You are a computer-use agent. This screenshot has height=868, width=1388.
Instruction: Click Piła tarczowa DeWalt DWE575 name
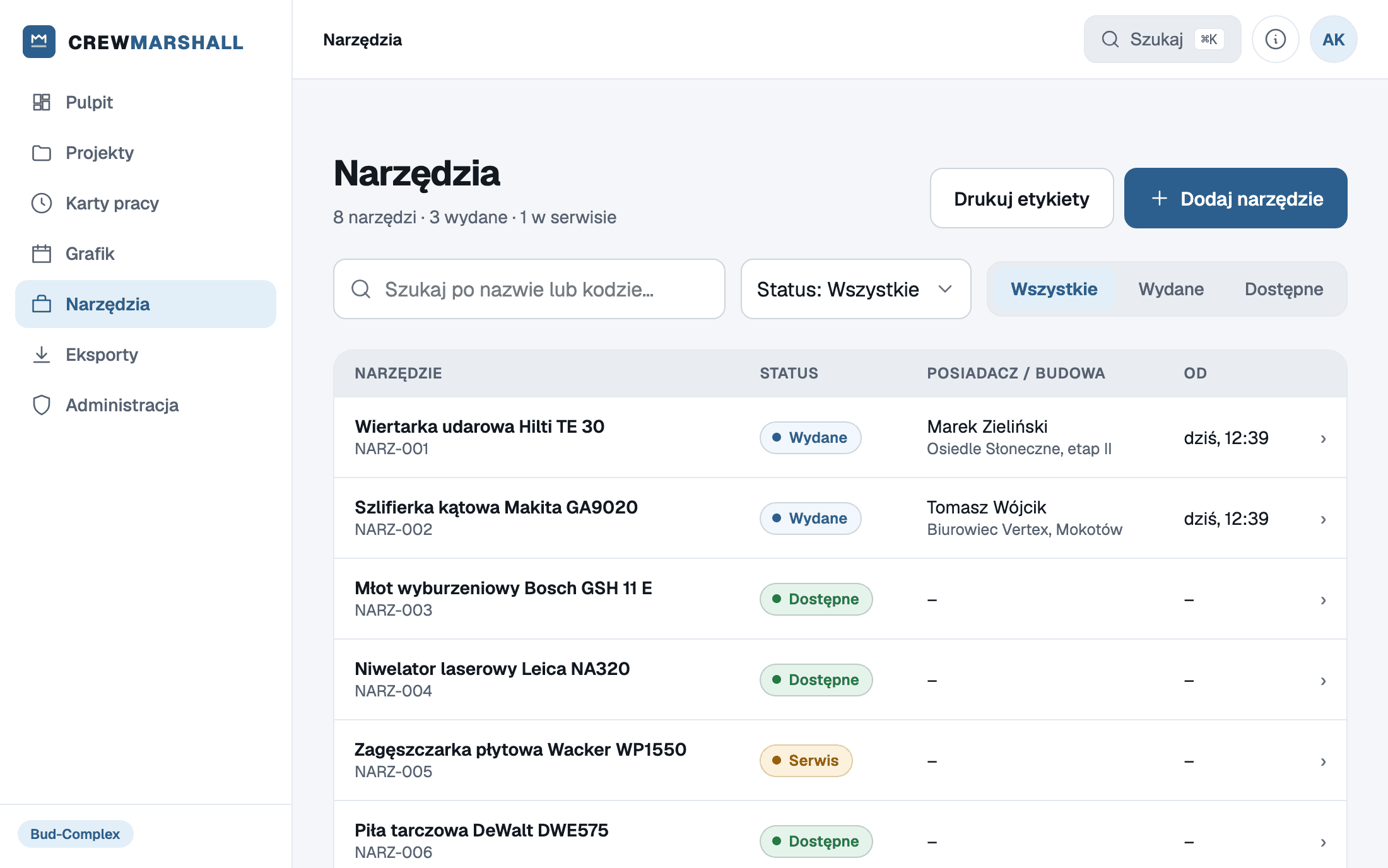tap(481, 830)
